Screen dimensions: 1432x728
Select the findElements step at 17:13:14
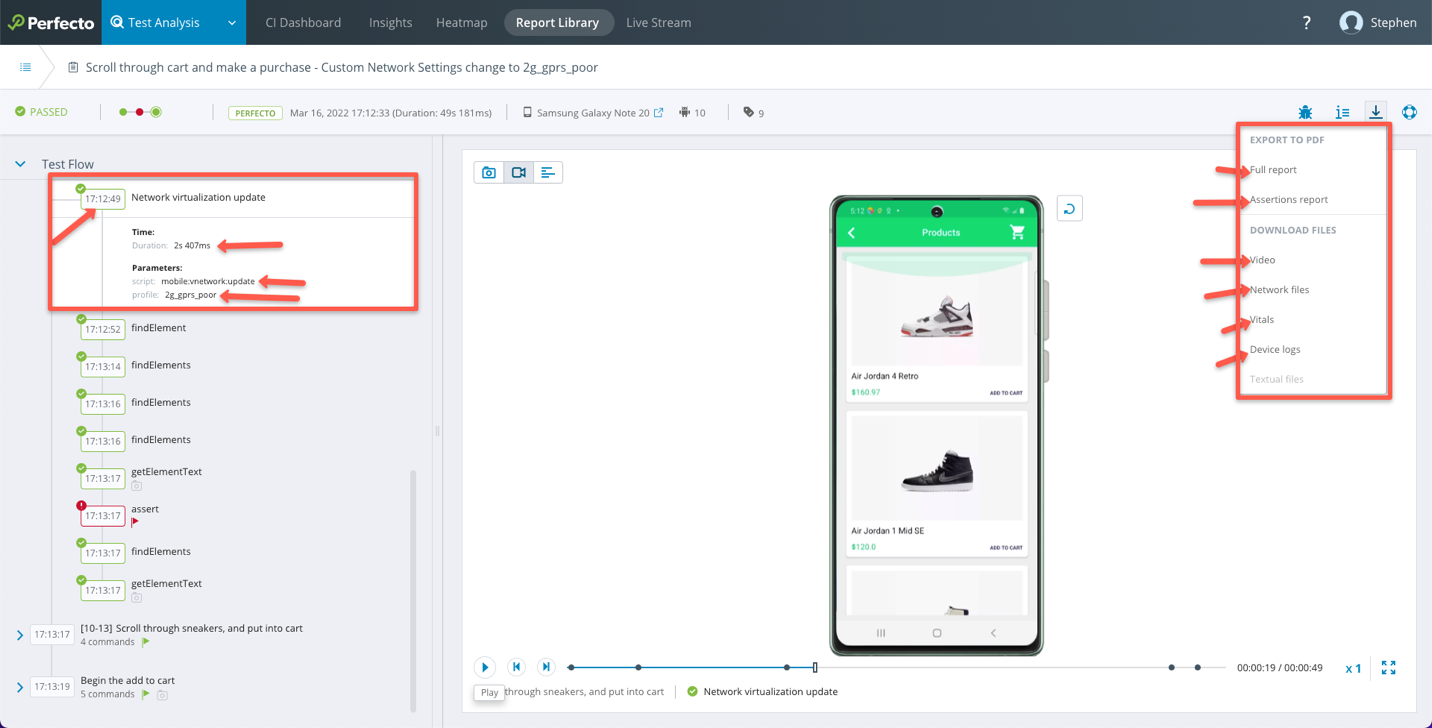(161, 365)
